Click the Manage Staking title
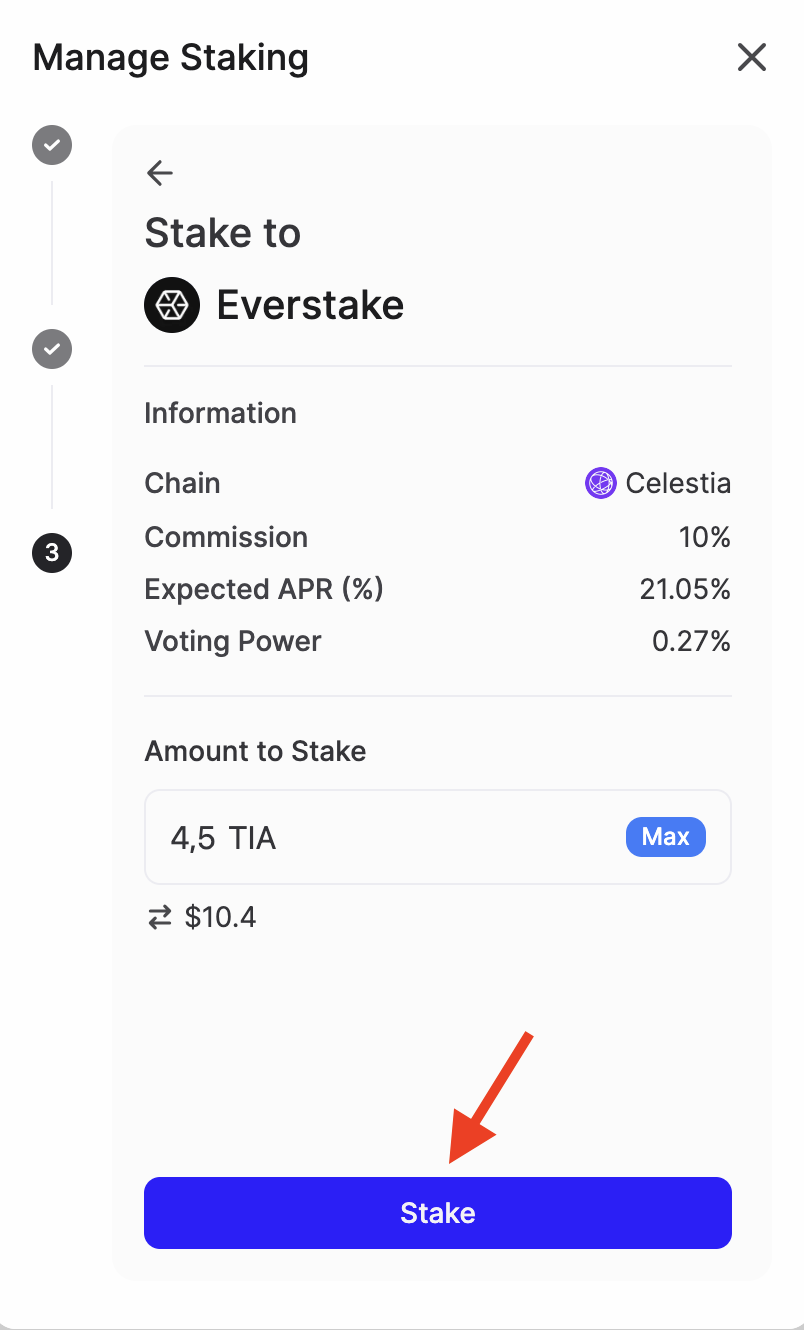Screen dimensions: 804x1330 (x=170, y=57)
